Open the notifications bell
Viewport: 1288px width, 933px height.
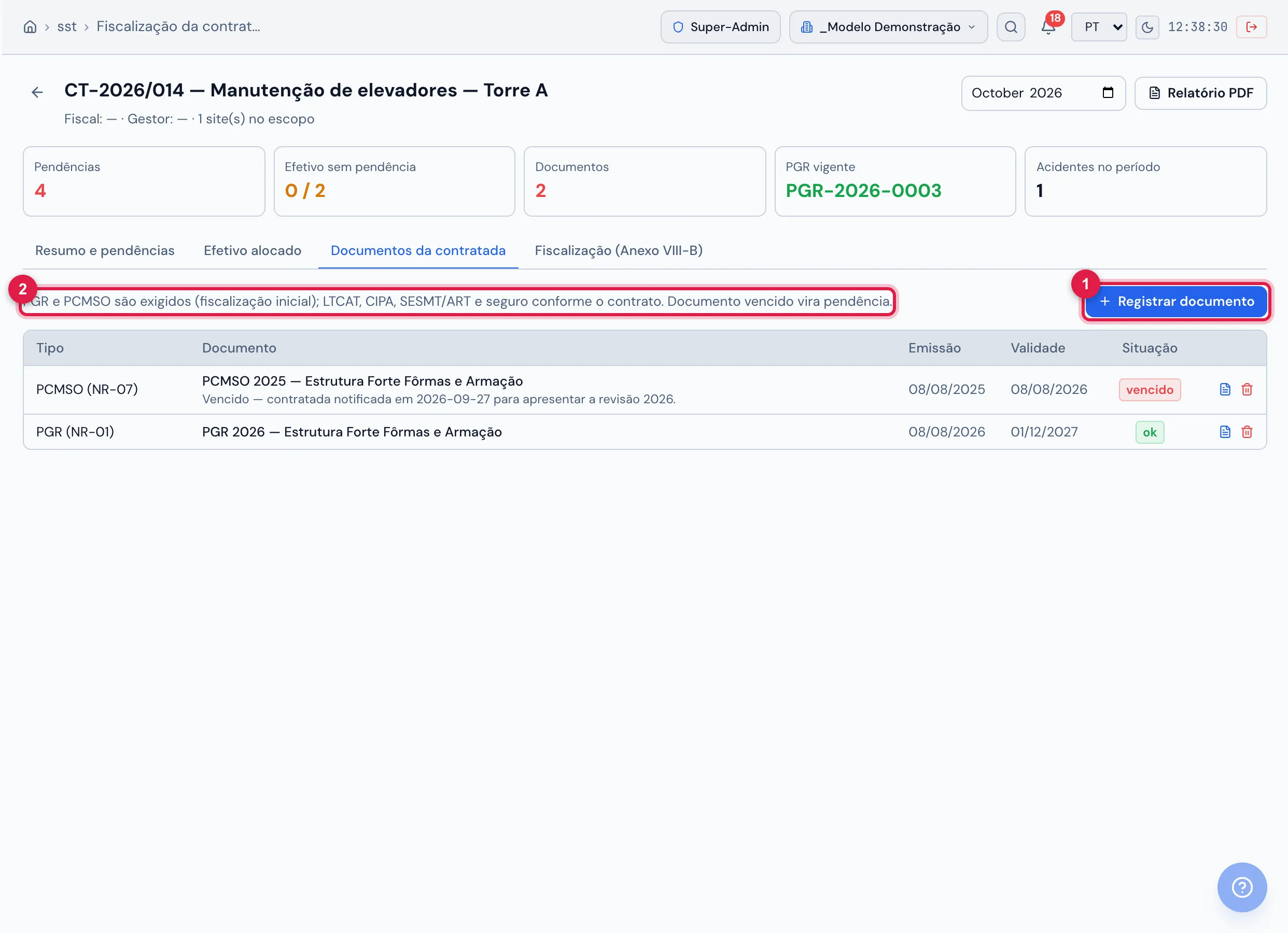pos(1048,26)
